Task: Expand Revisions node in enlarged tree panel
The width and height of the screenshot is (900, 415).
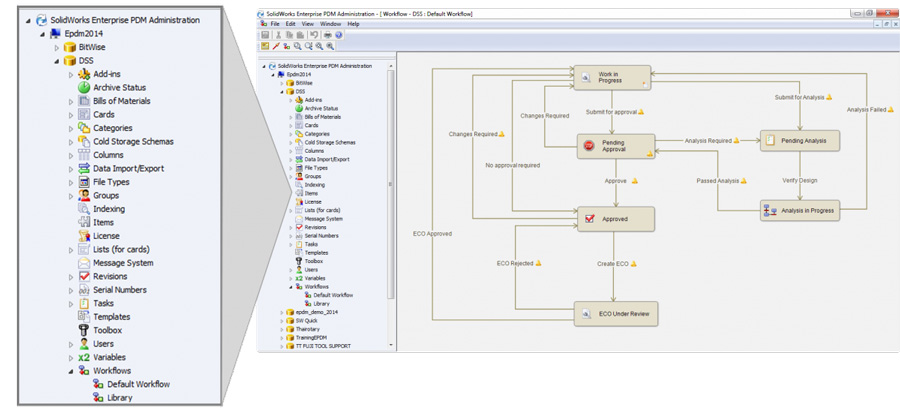Action: [71, 276]
